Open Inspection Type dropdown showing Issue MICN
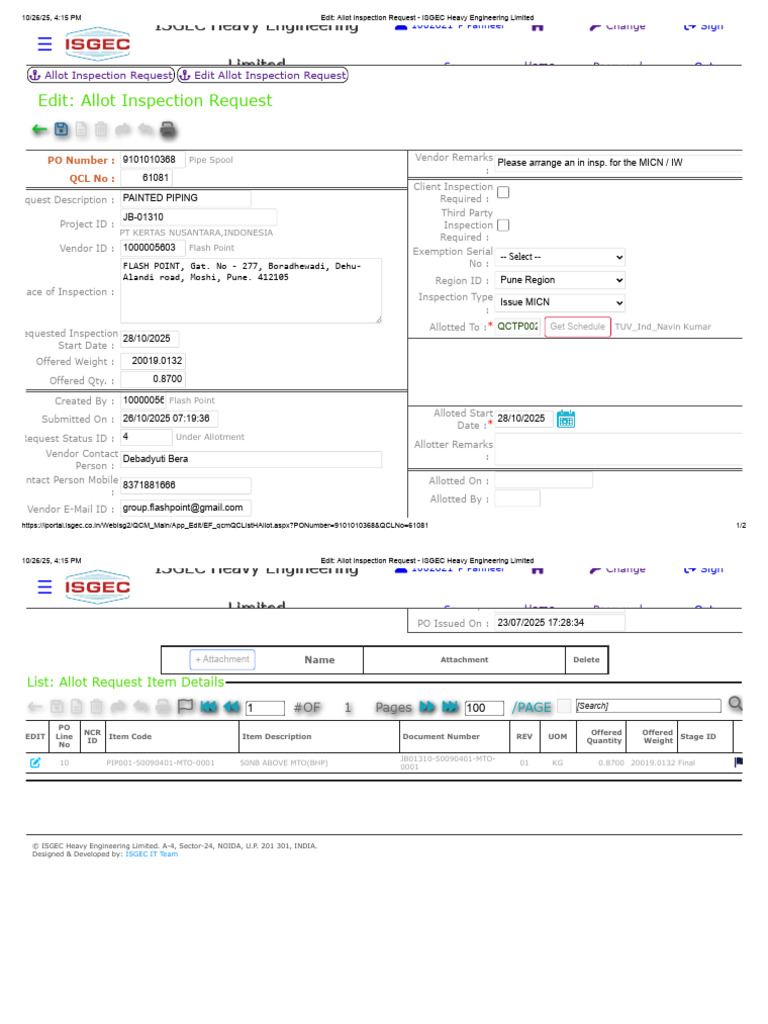 pyautogui.click(x=560, y=302)
